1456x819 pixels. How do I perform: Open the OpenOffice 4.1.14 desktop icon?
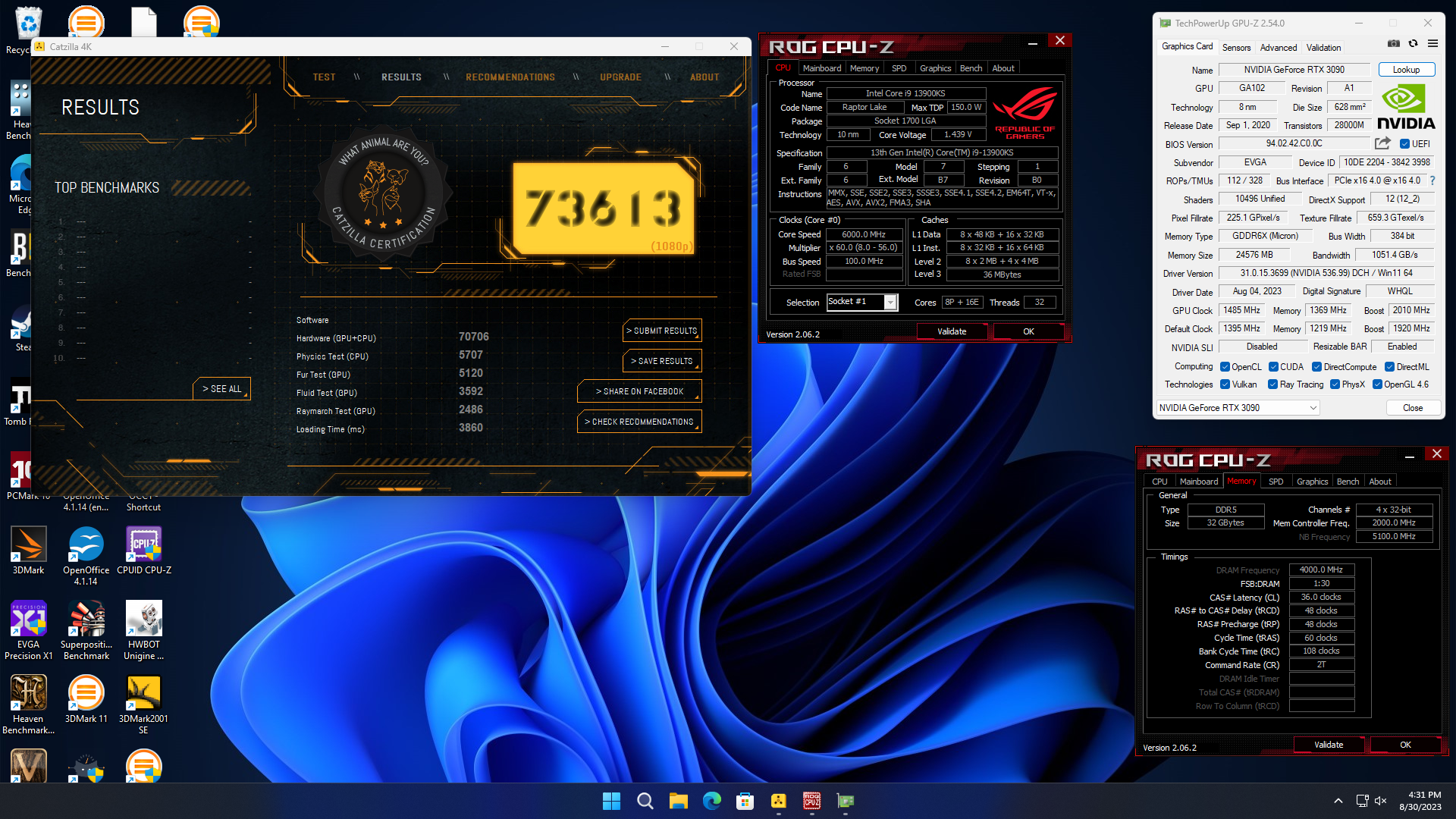pyautogui.click(x=86, y=556)
